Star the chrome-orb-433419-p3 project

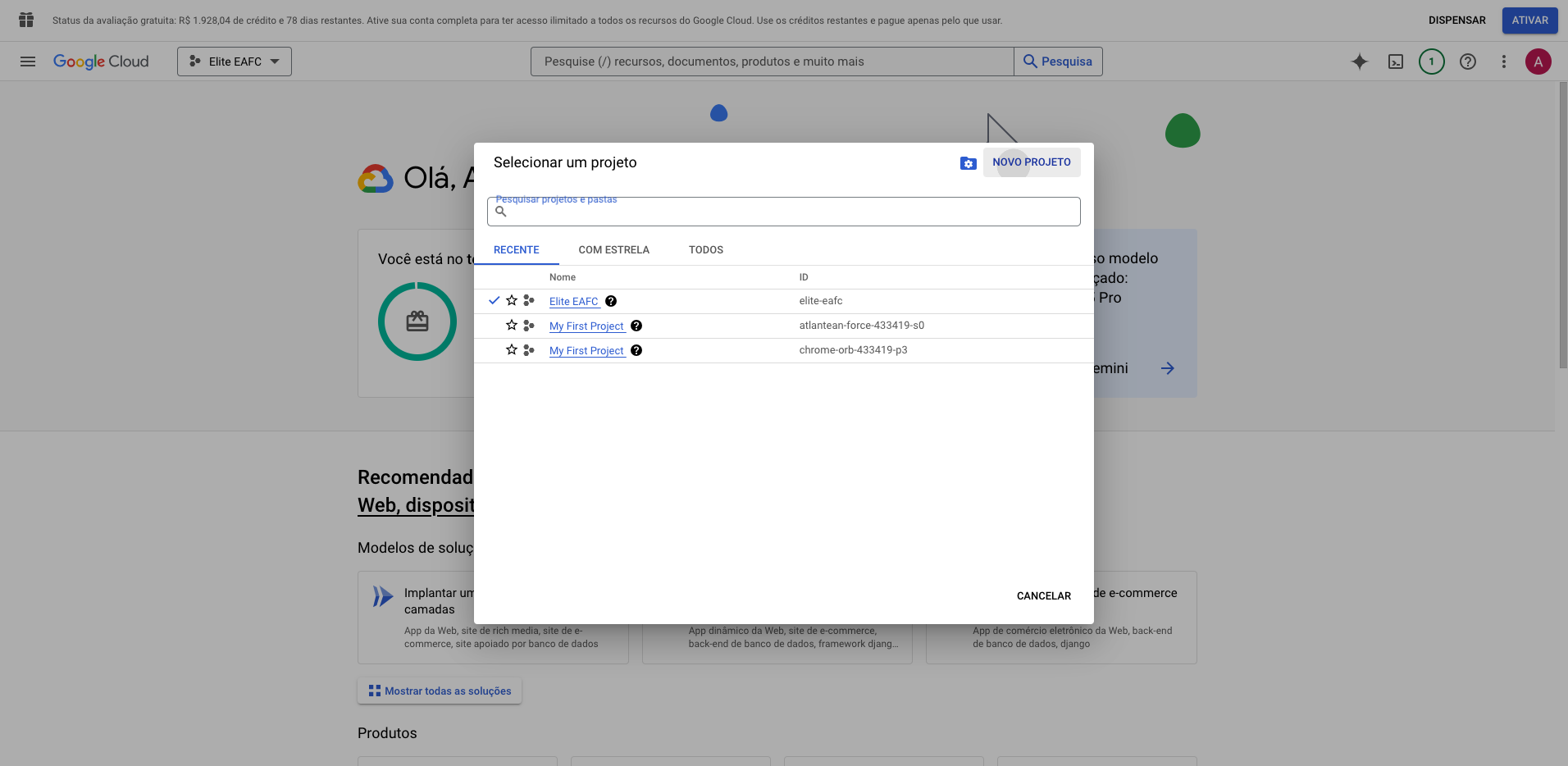pos(512,350)
